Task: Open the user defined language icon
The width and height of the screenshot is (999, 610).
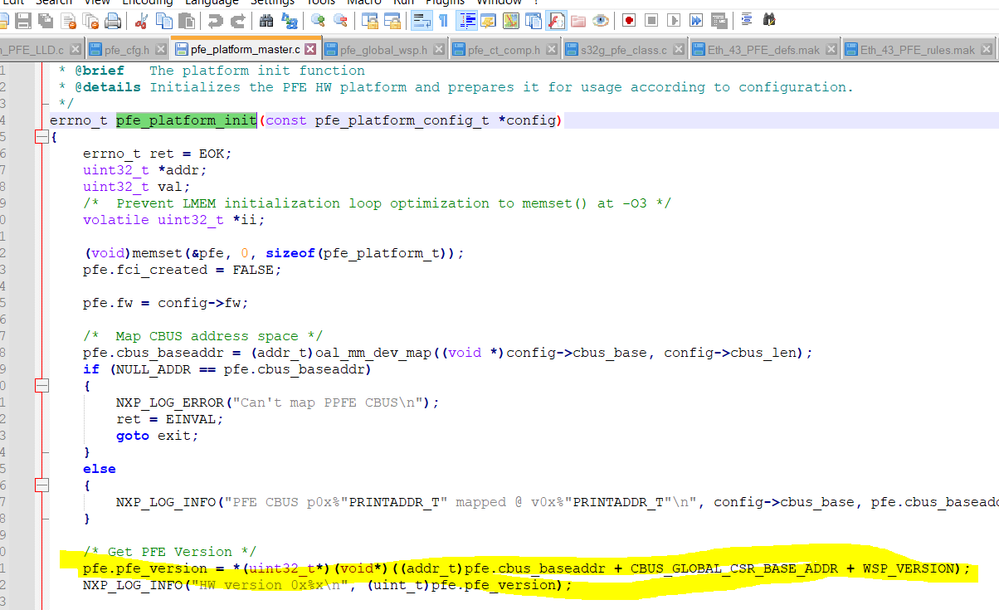Action: [489, 21]
